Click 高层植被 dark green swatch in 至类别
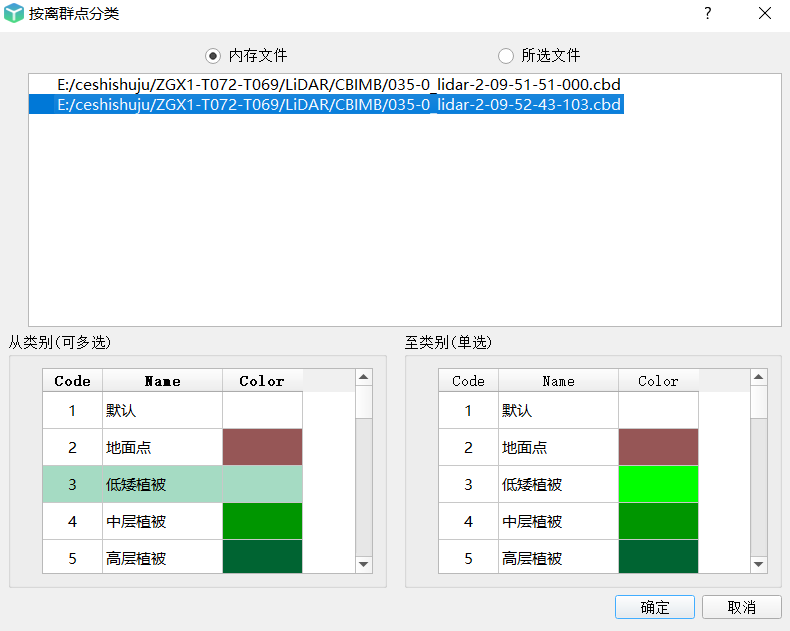Viewport: 790px width, 631px height. 659,557
